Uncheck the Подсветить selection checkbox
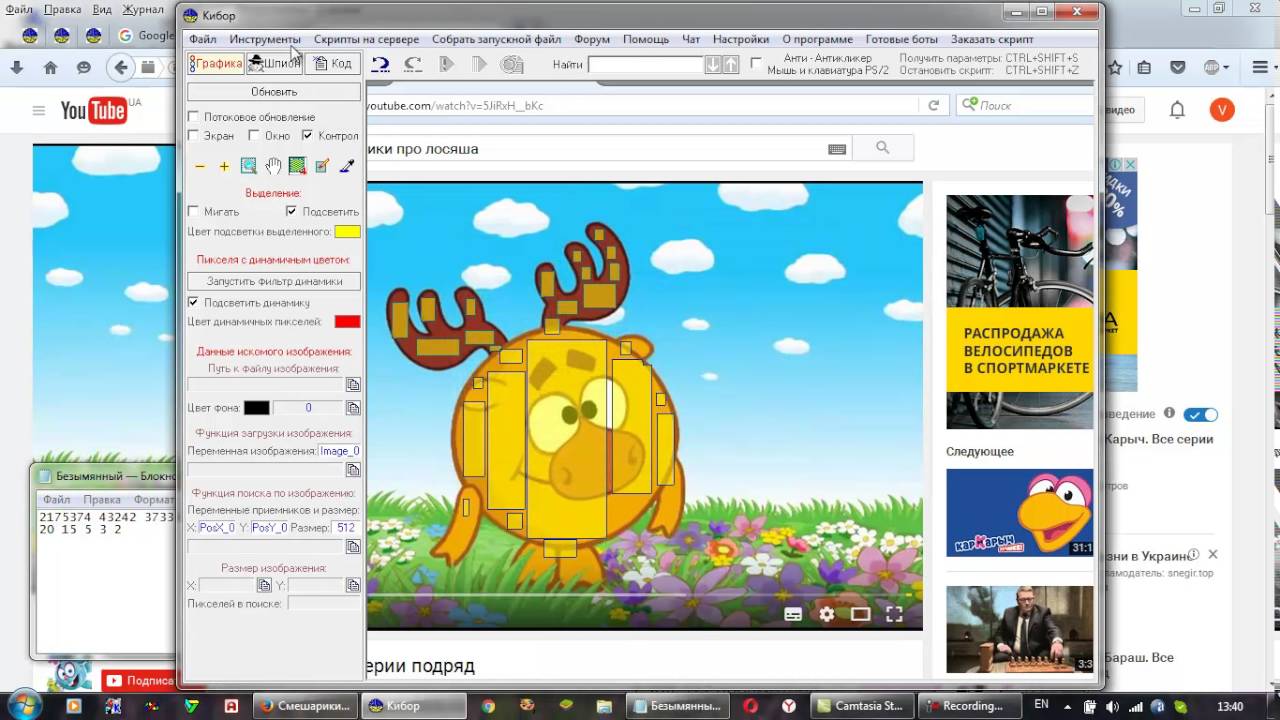This screenshot has height=720, width=1280. pos(291,212)
